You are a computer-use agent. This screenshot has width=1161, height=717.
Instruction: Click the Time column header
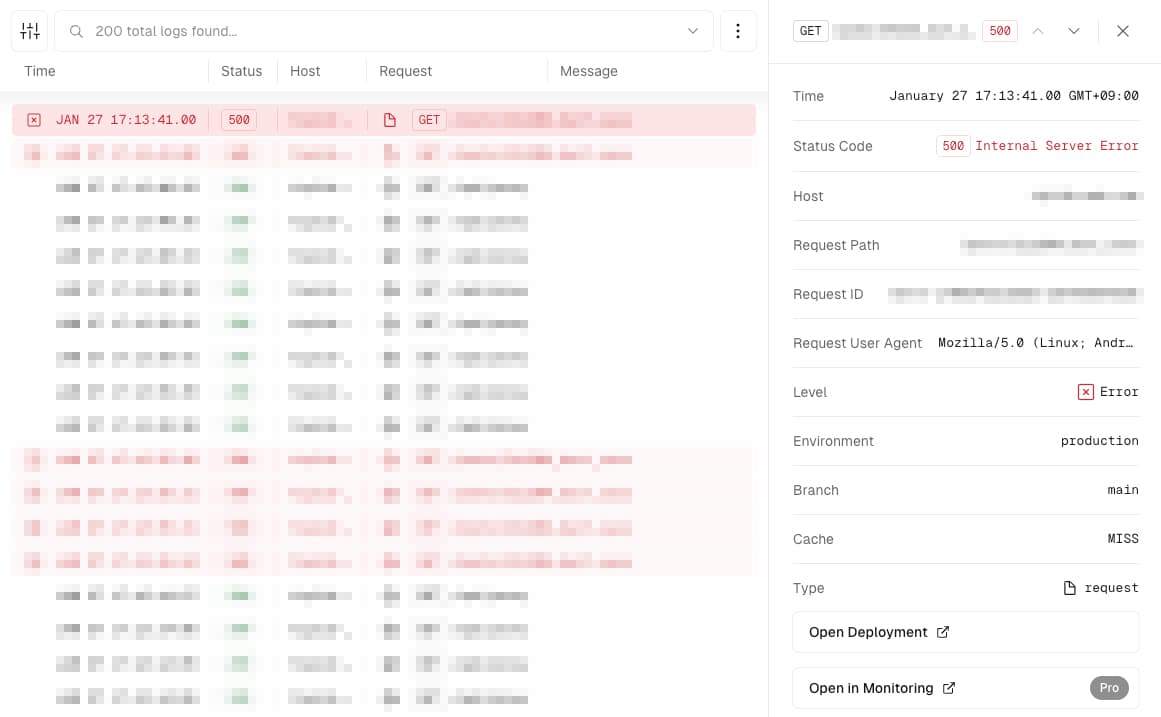pos(40,71)
